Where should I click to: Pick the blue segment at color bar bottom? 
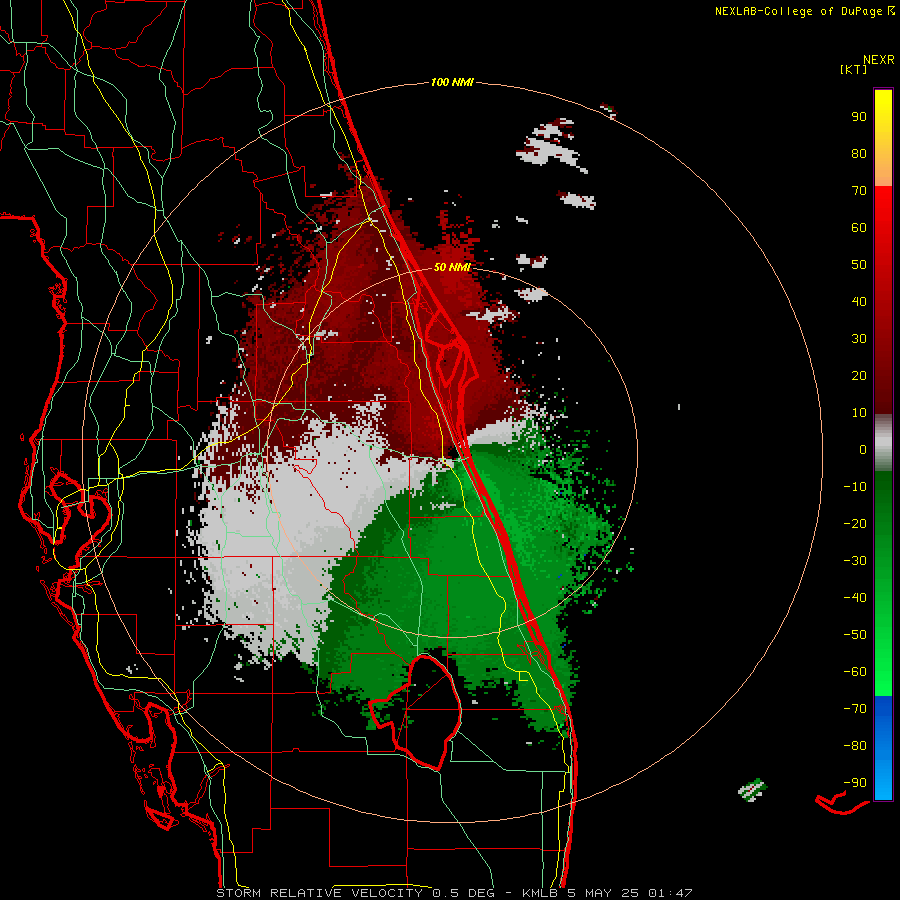point(883,748)
